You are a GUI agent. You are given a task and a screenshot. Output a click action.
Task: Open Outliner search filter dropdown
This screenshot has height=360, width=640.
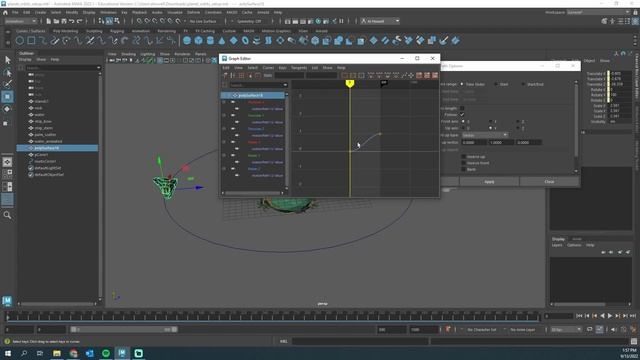click(x=99, y=68)
